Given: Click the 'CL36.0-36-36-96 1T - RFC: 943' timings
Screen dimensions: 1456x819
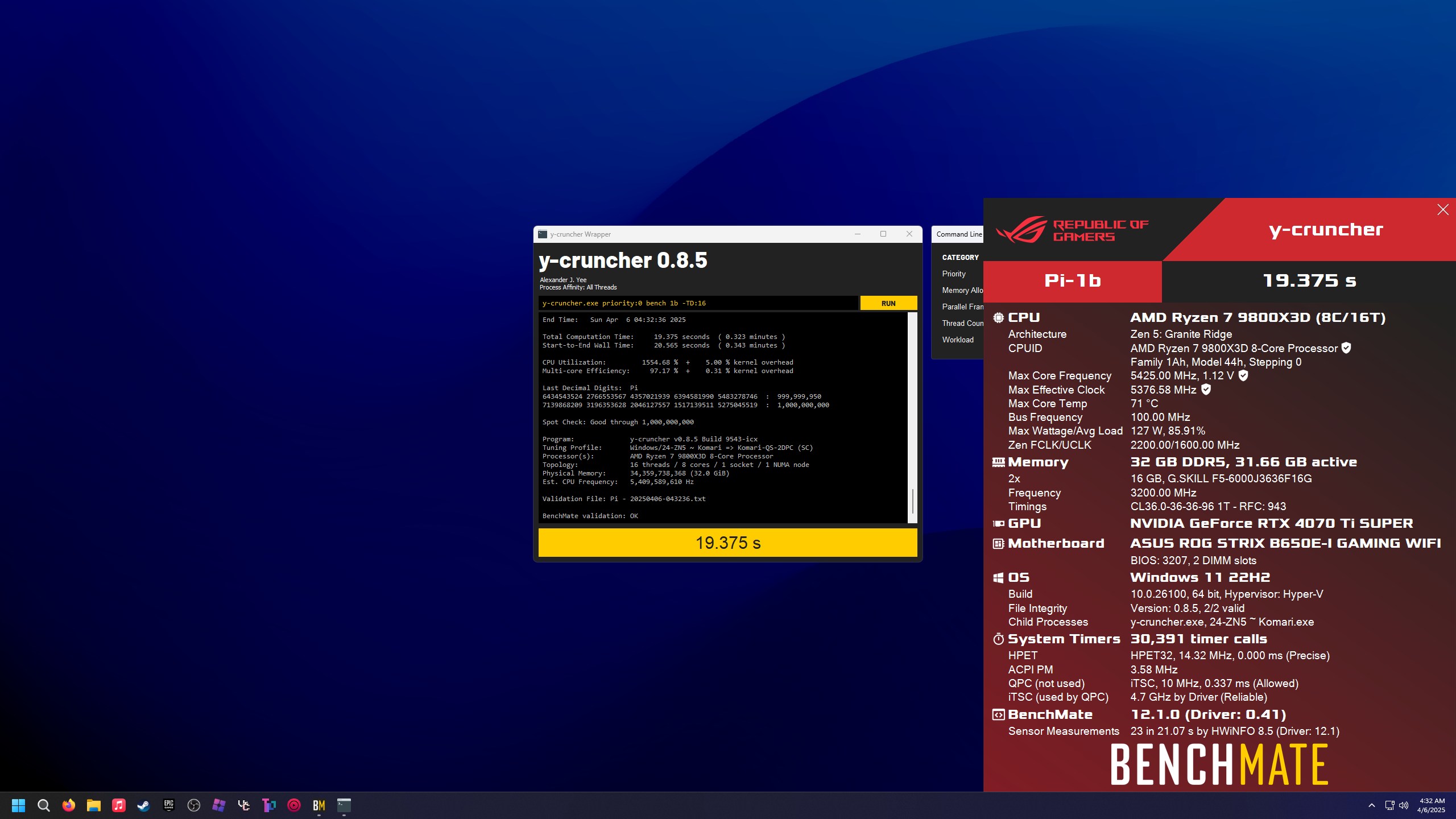Looking at the screenshot, I should [1208, 506].
